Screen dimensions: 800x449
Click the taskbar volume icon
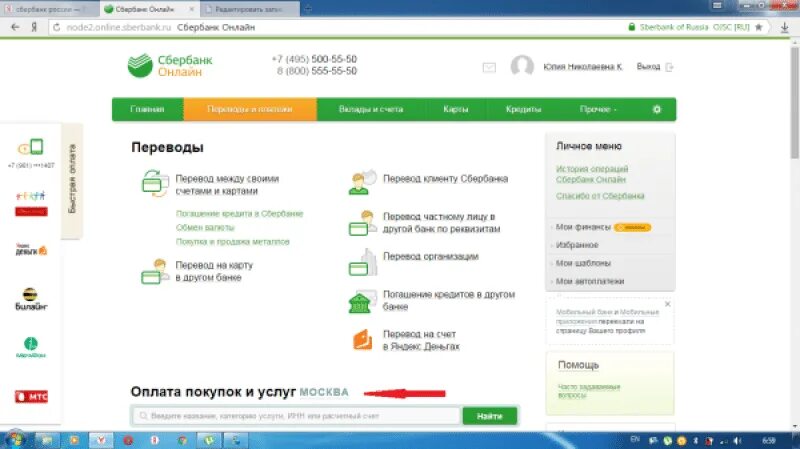[737, 440]
